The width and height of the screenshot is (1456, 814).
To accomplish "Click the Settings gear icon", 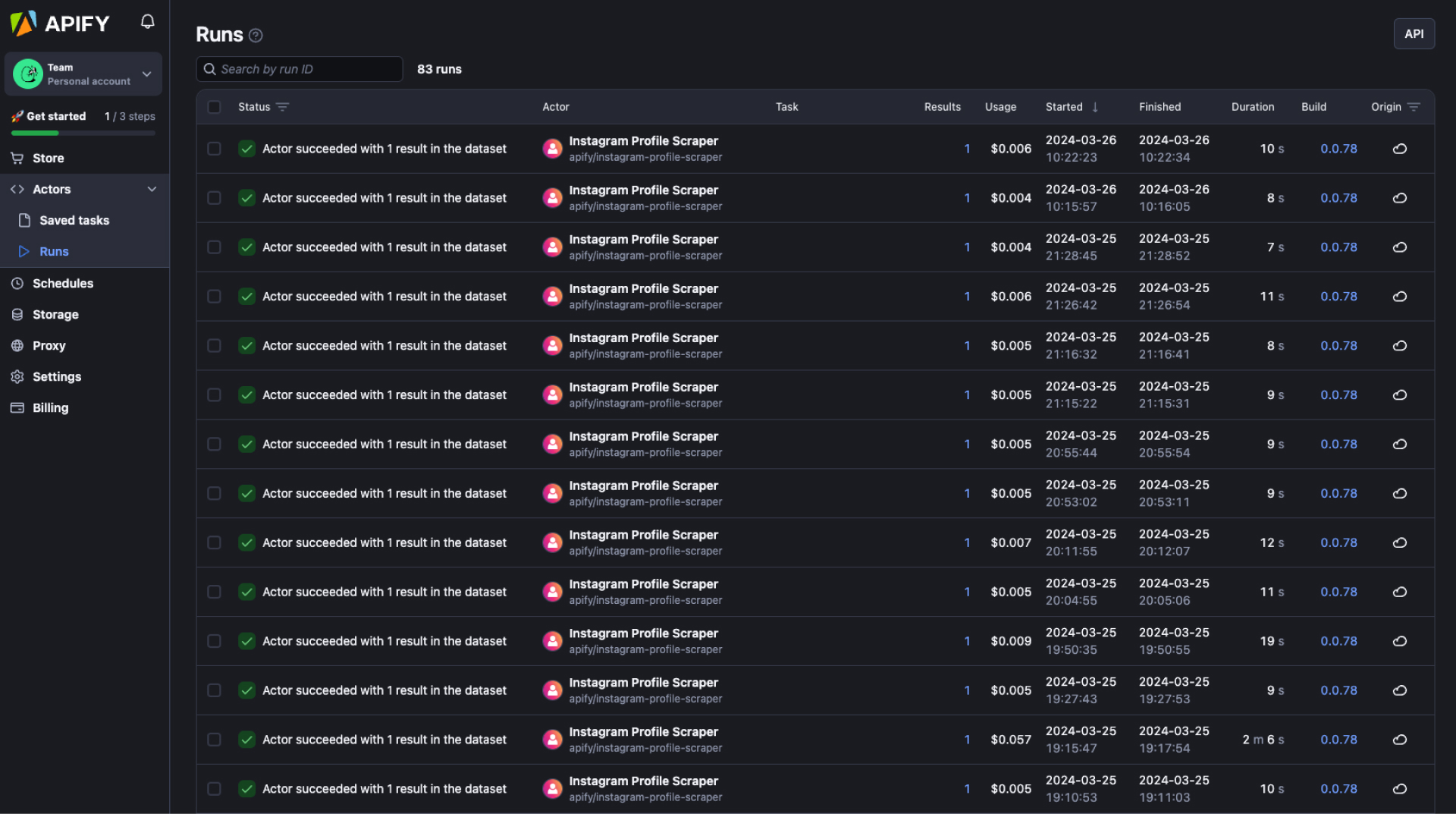I will [x=17, y=377].
